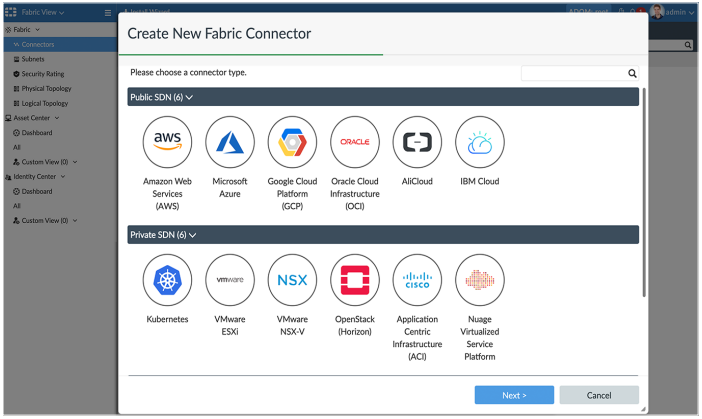Select the VMware ESXi connector icon
Viewport: 702px width, 419px height.
tap(230, 280)
